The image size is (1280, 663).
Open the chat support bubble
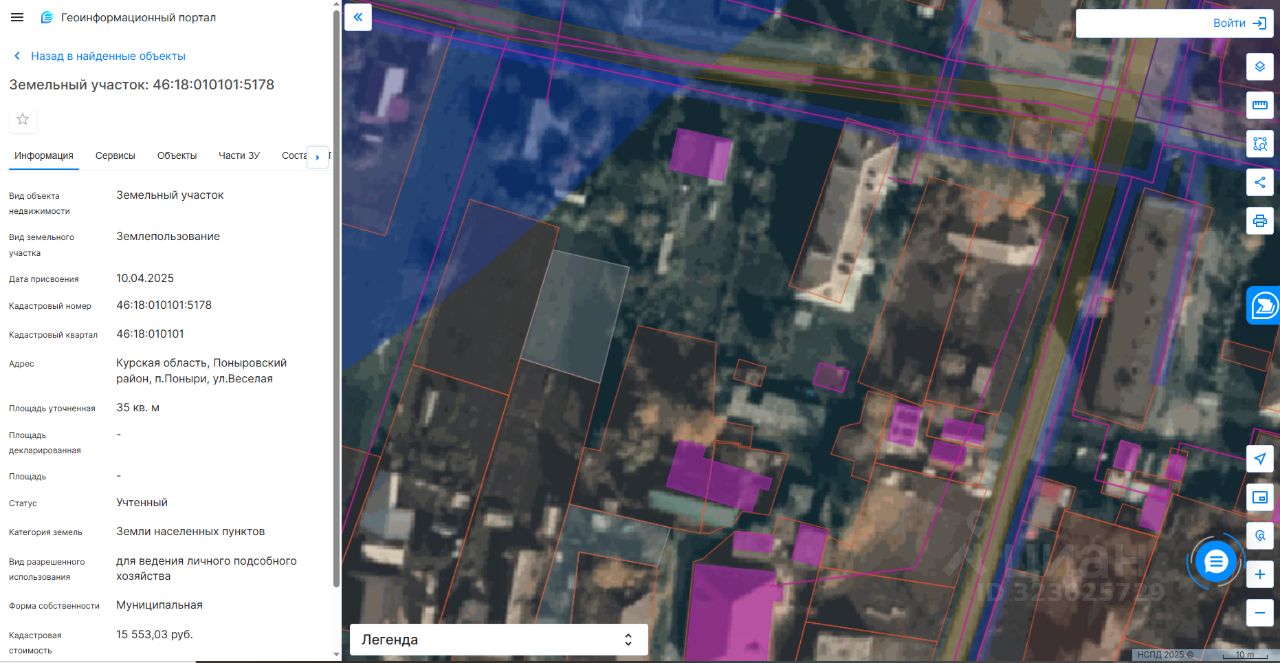(1216, 562)
